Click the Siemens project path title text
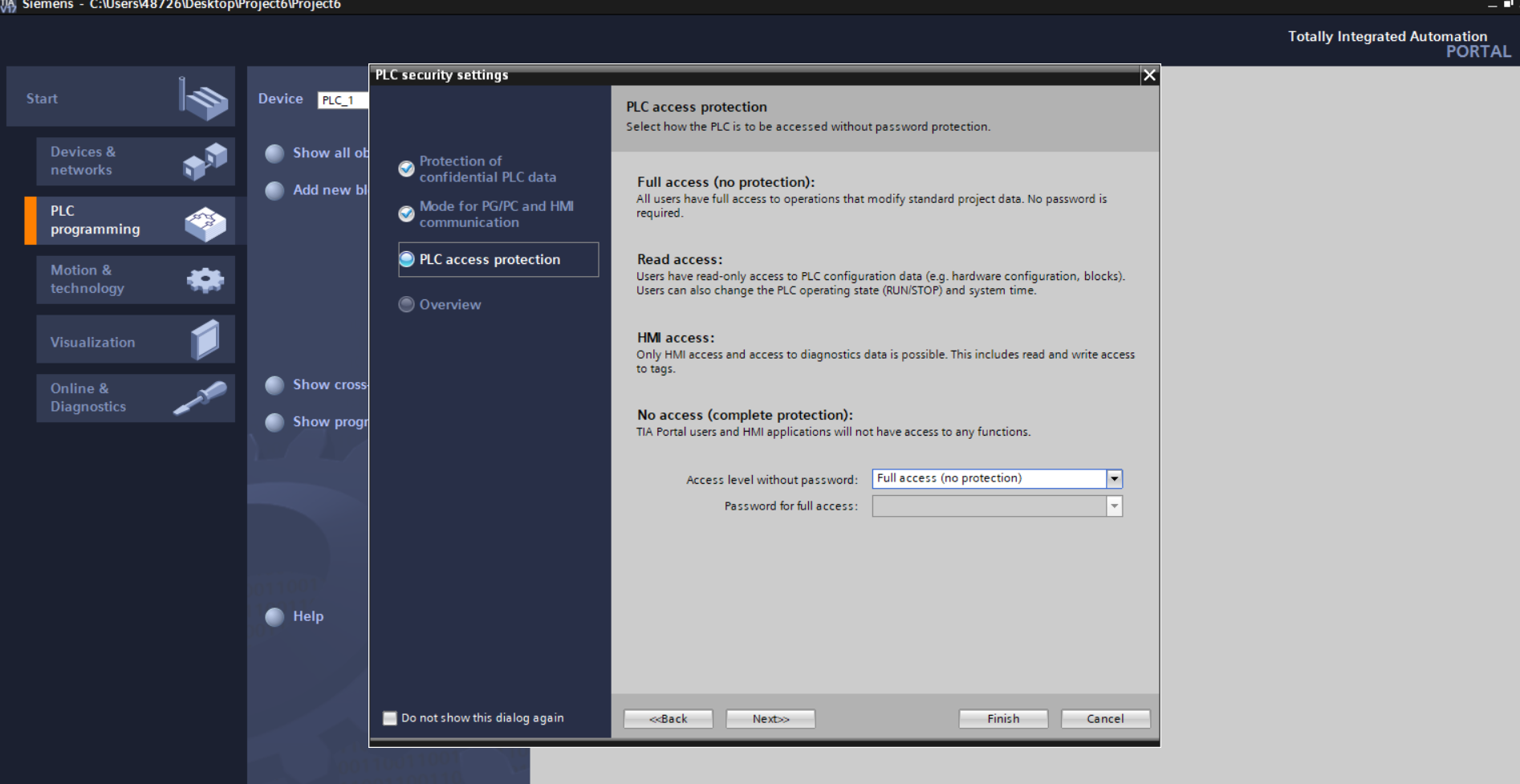1520x784 pixels. 181,5
